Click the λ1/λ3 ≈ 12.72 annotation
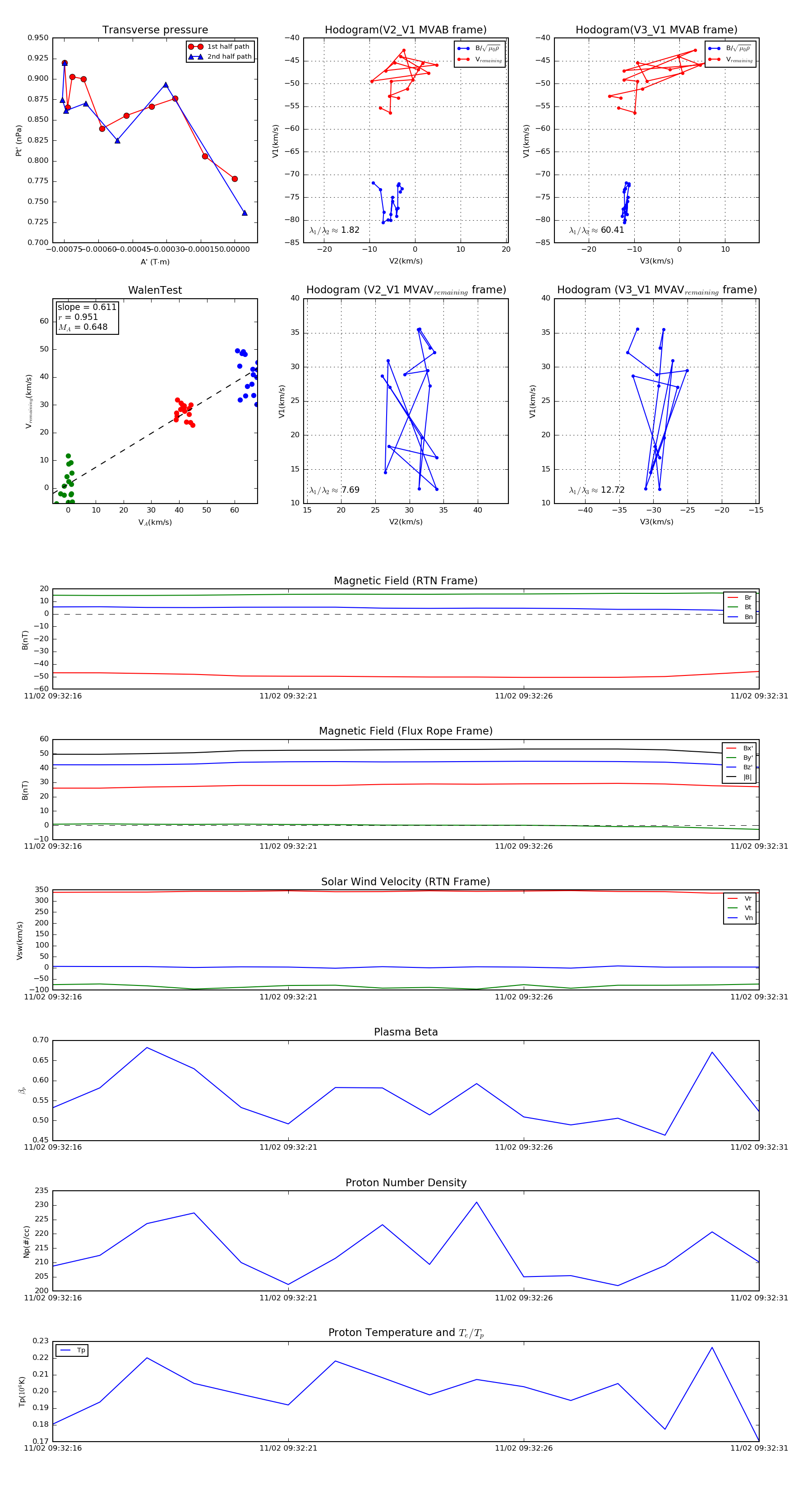The width and height of the screenshot is (812, 1489). click(596, 490)
